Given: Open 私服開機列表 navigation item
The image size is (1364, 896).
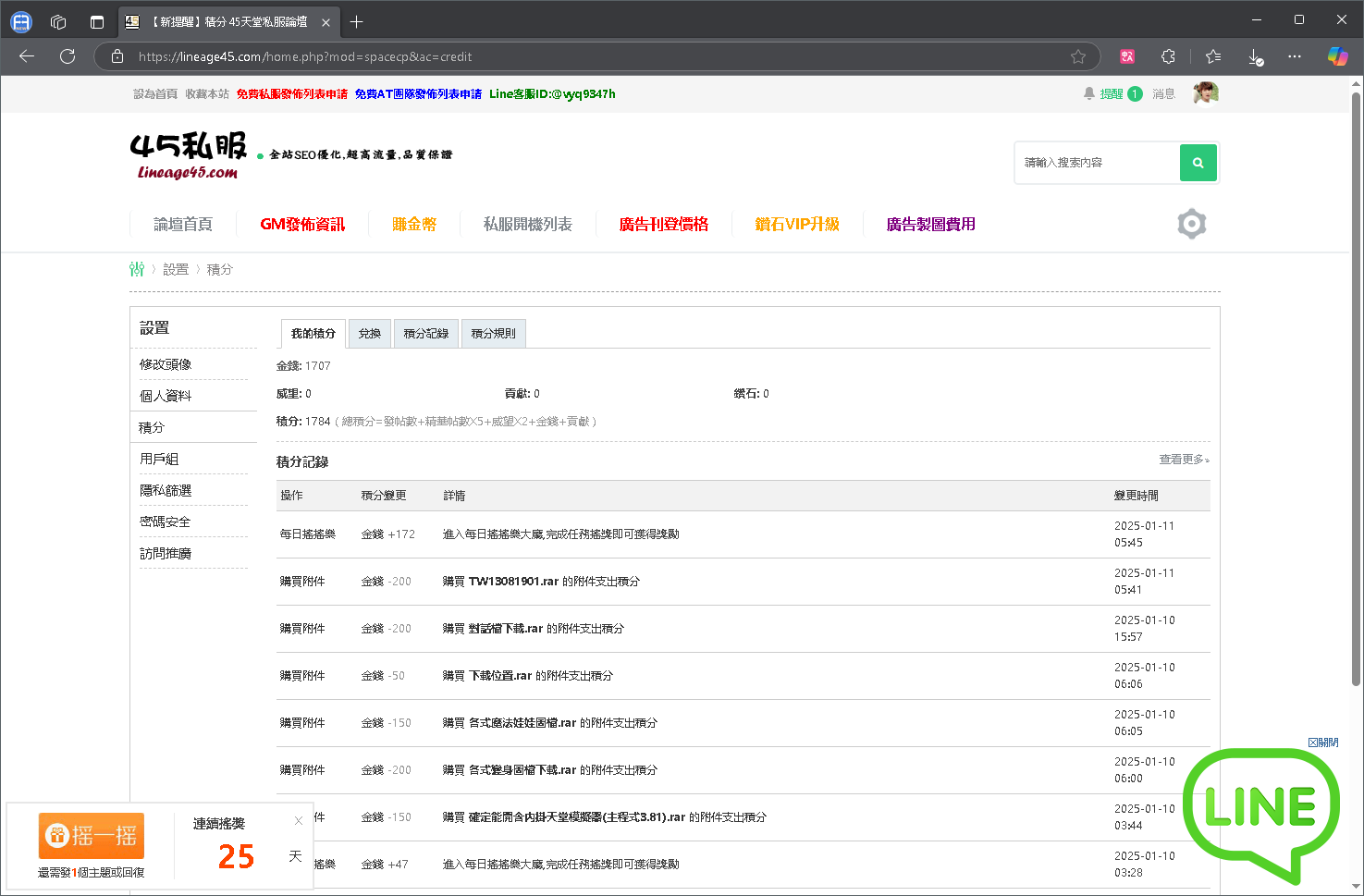Looking at the screenshot, I should [528, 224].
